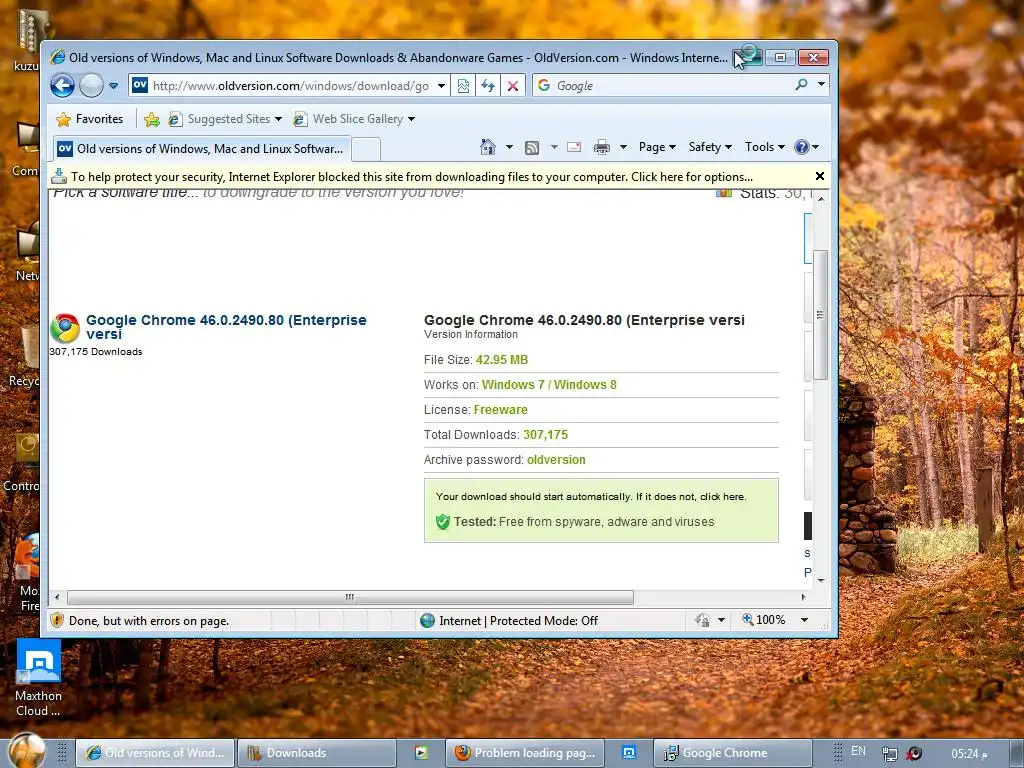Click the 'Freeware' license text
Image resolution: width=1024 pixels, height=768 pixels.
tap(500, 409)
